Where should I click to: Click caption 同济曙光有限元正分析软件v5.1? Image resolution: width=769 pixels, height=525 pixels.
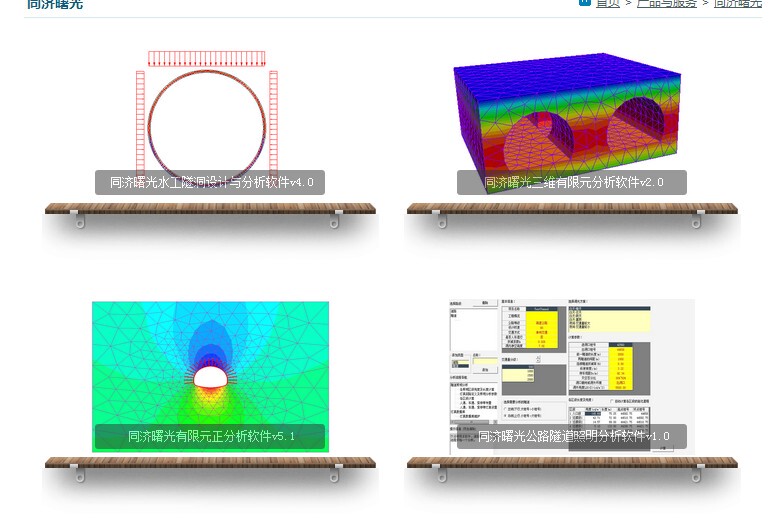click(210, 436)
